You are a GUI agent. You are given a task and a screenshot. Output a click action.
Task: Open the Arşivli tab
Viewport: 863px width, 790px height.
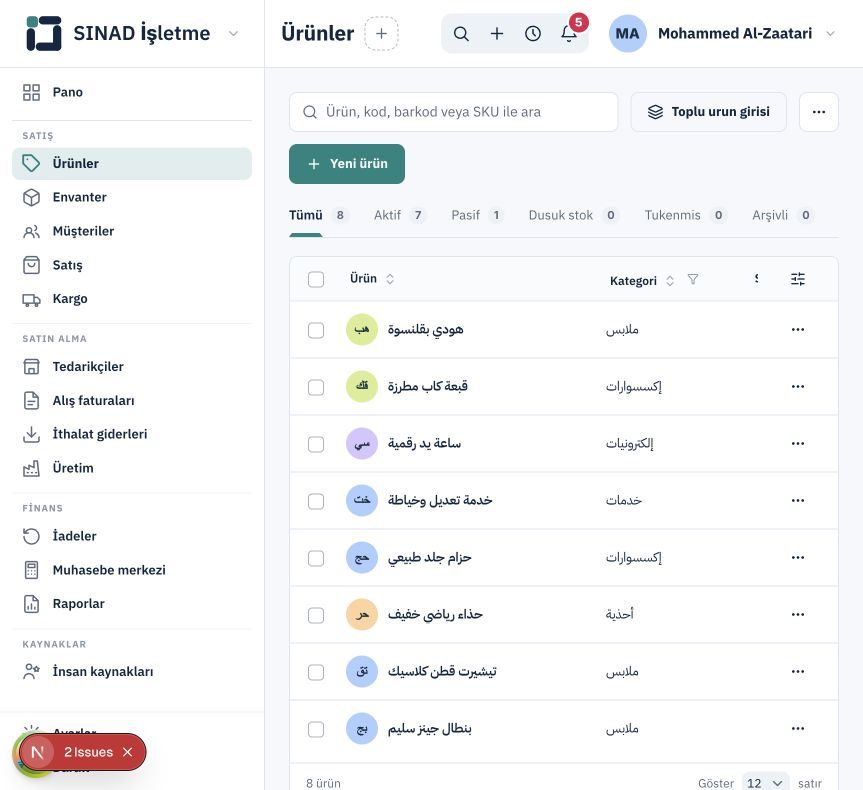tap(783, 215)
